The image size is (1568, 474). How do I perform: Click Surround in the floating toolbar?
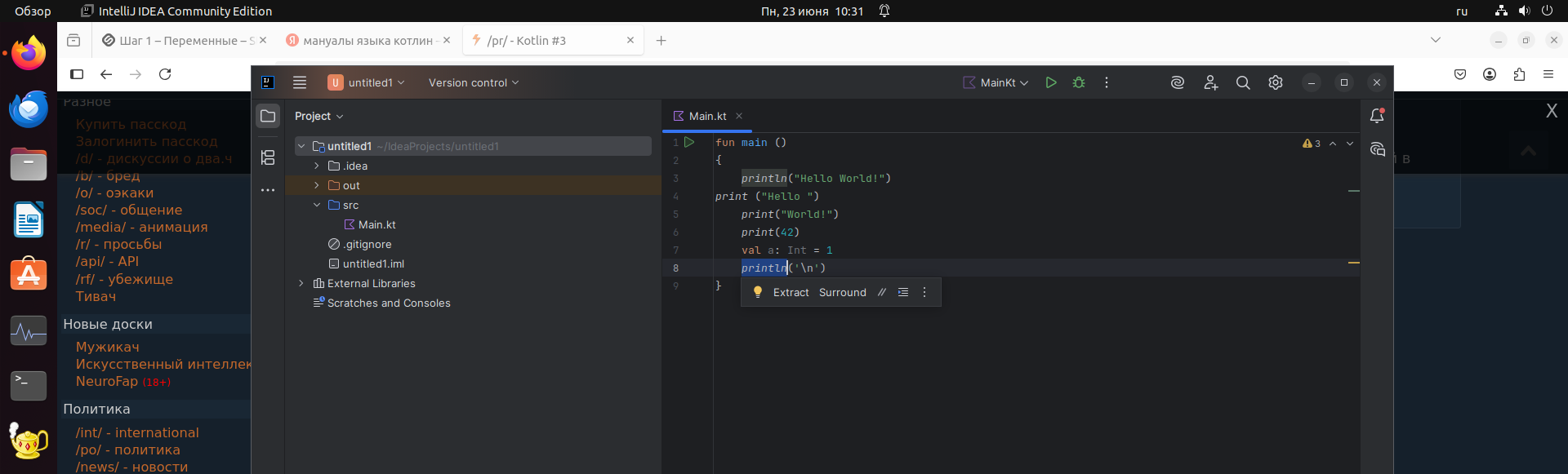click(x=842, y=292)
